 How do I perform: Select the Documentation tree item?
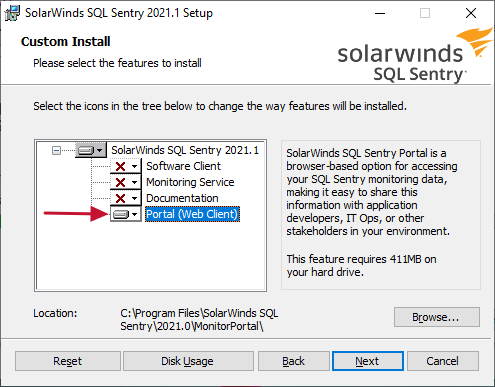[182, 198]
